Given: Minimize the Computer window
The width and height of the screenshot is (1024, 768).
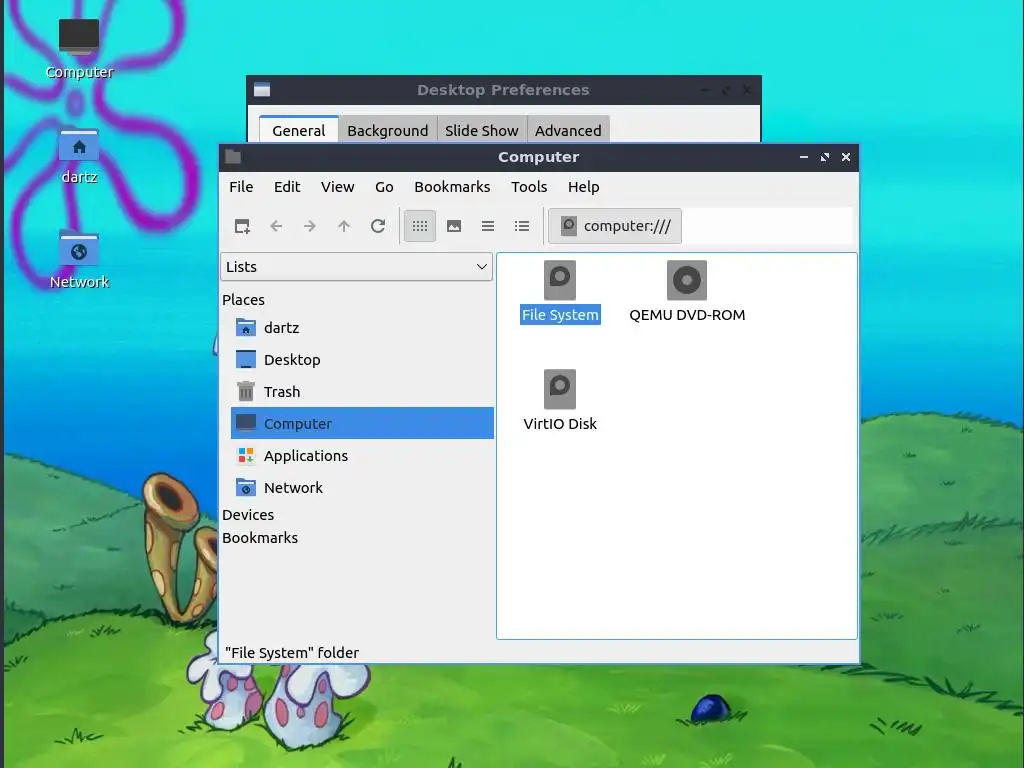Looking at the screenshot, I should pos(804,157).
